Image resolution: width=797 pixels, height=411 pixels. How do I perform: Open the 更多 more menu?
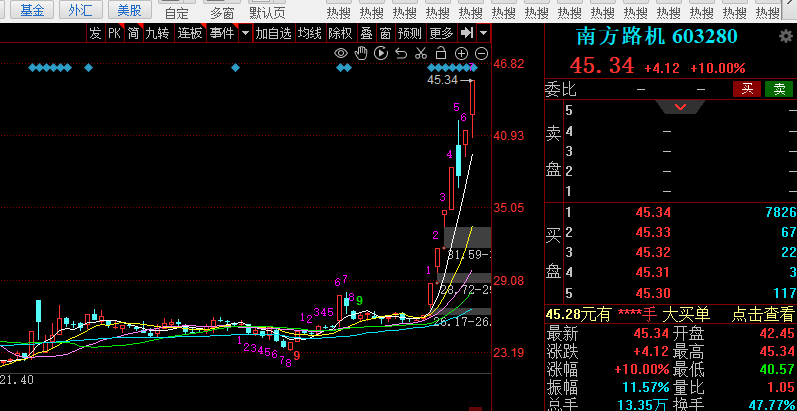tap(441, 34)
